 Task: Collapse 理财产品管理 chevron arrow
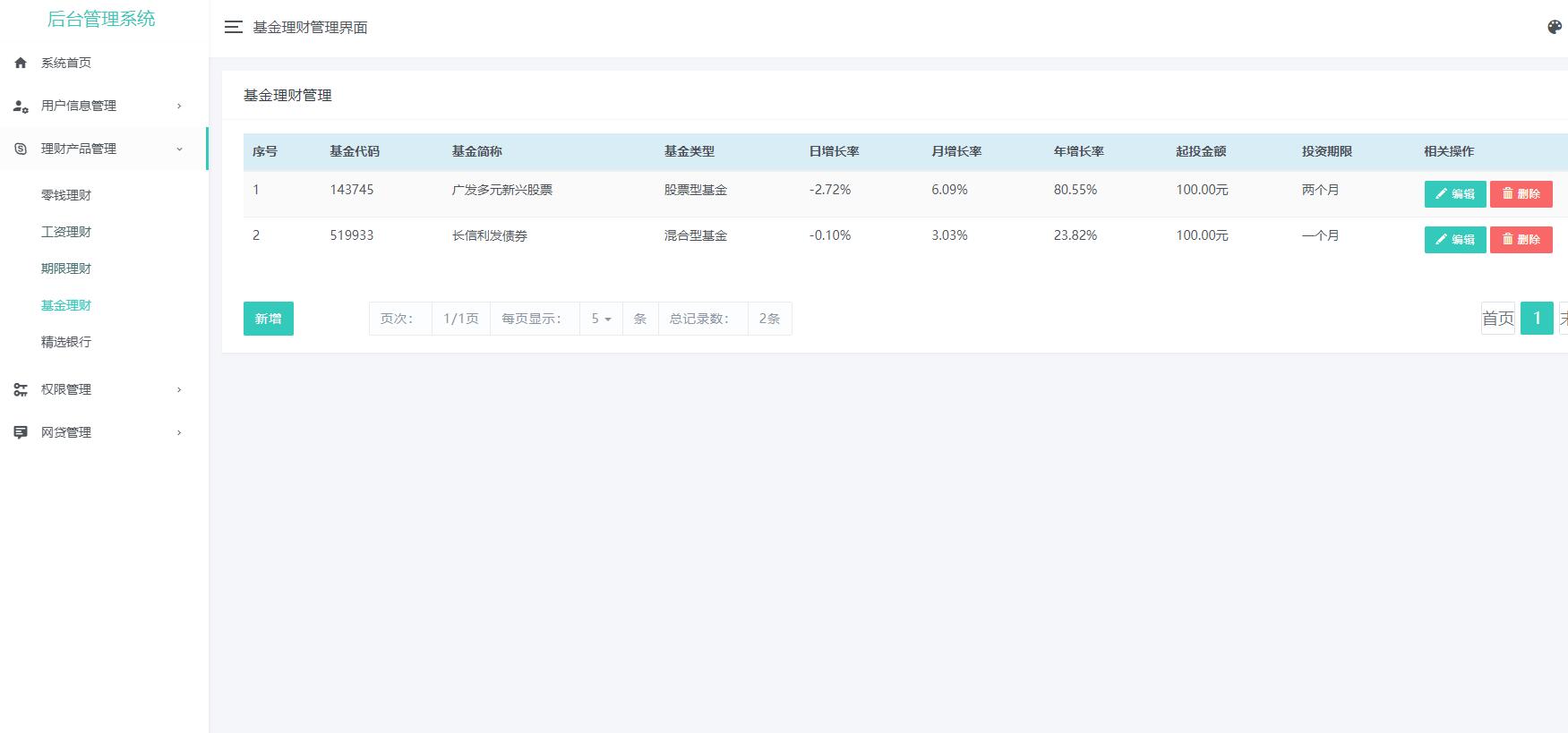(x=179, y=149)
